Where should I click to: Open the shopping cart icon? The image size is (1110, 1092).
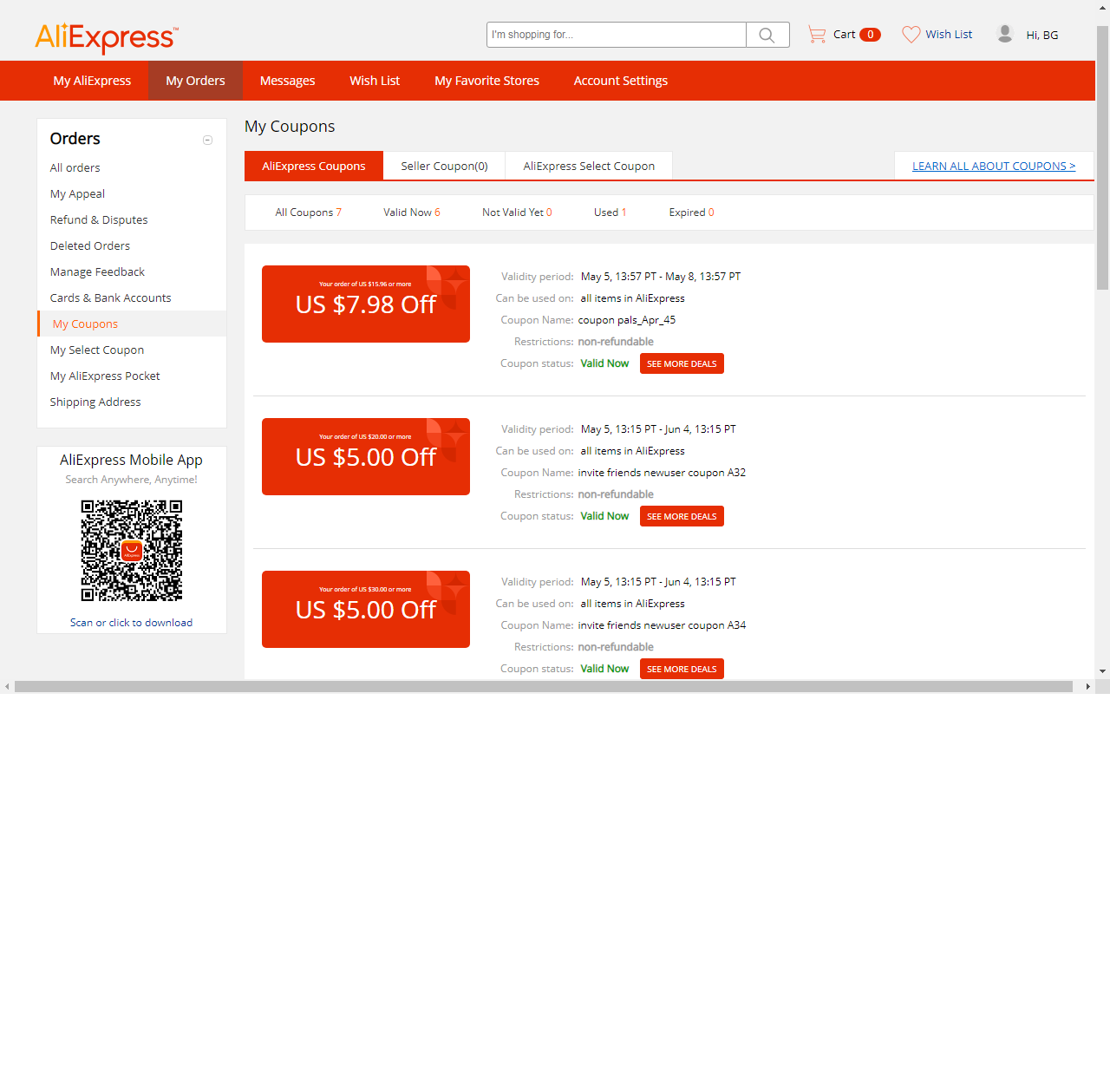coord(817,35)
